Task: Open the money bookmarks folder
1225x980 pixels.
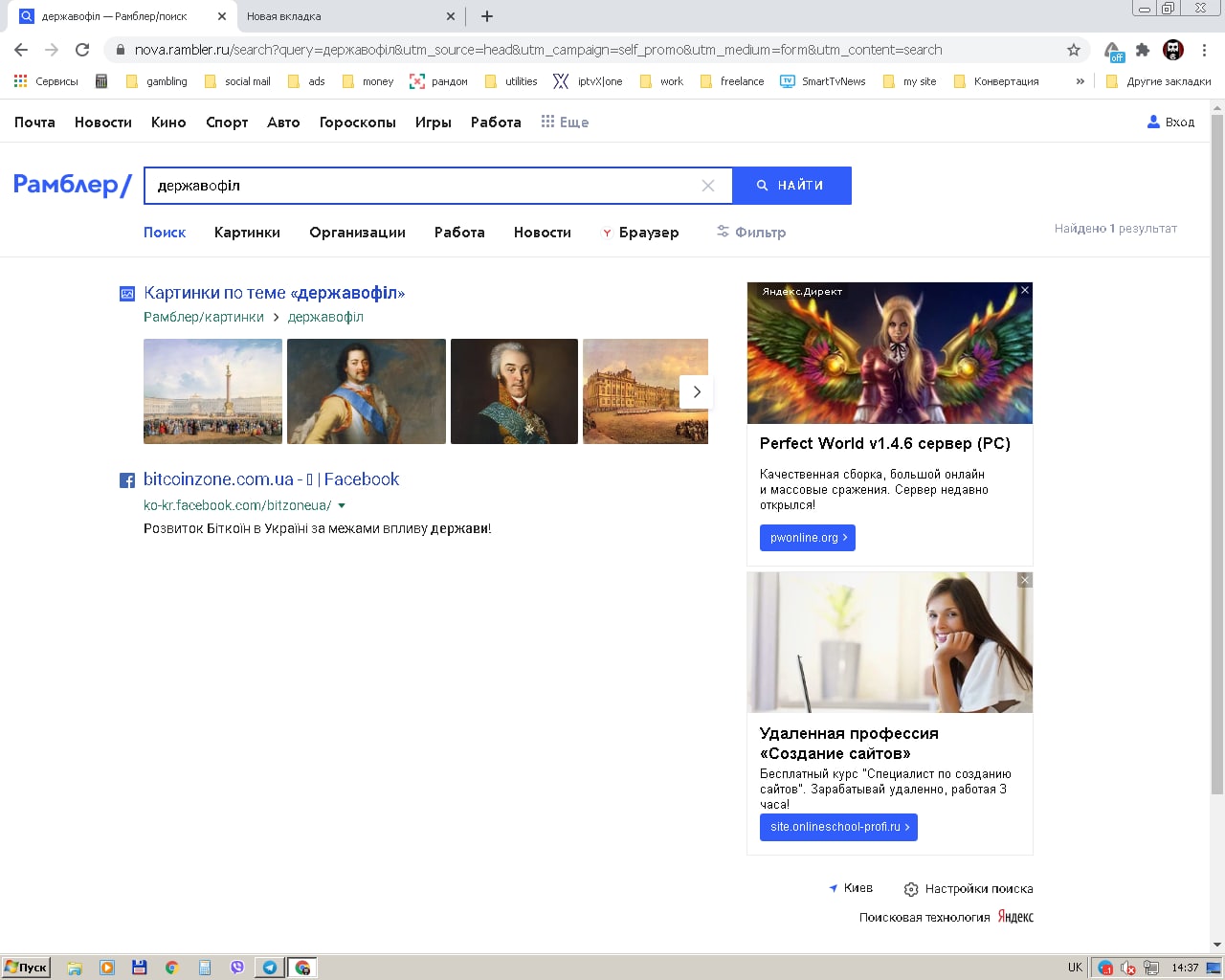Action: point(367,81)
